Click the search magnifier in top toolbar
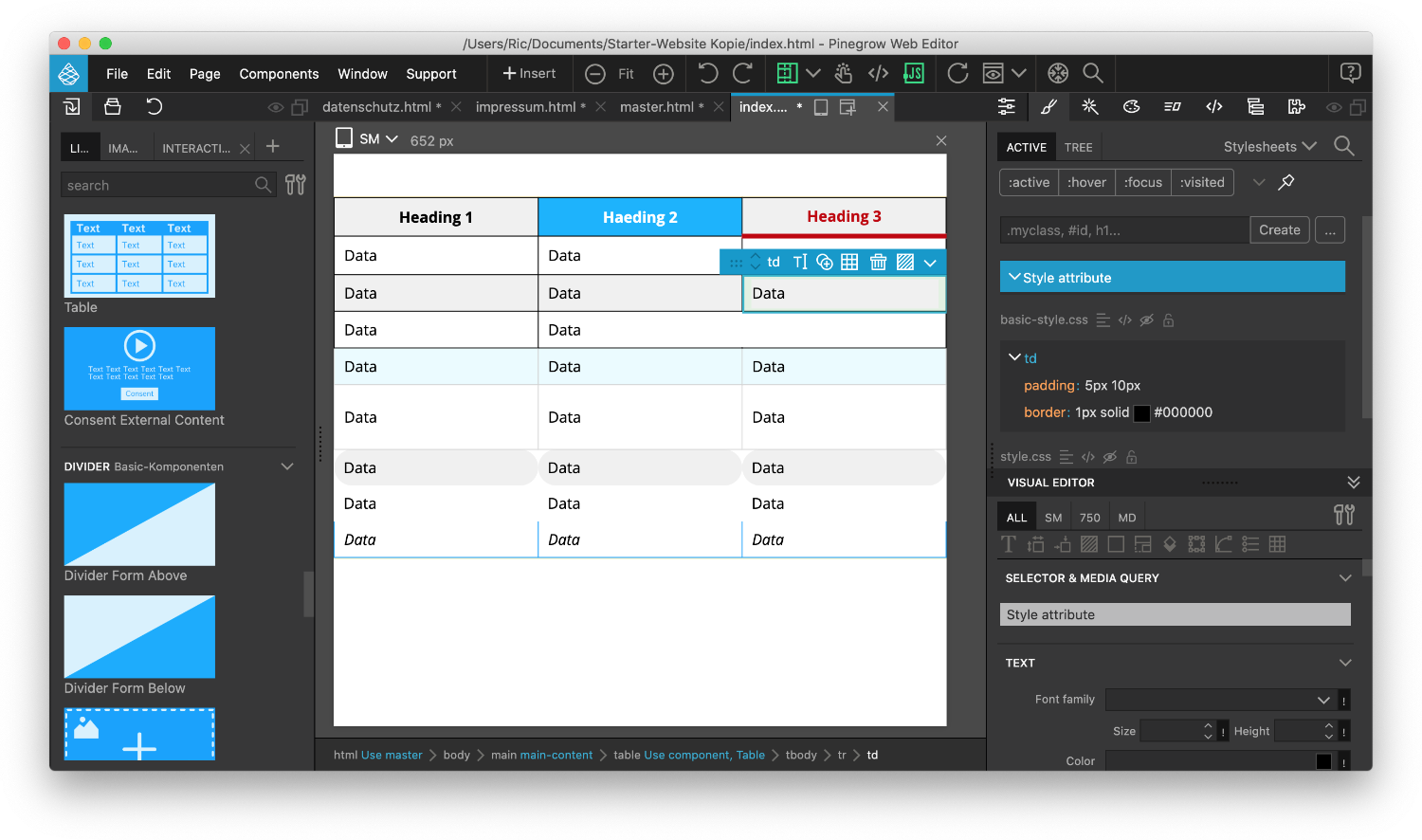This screenshot has height=840, width=1422. point(1093,73)
